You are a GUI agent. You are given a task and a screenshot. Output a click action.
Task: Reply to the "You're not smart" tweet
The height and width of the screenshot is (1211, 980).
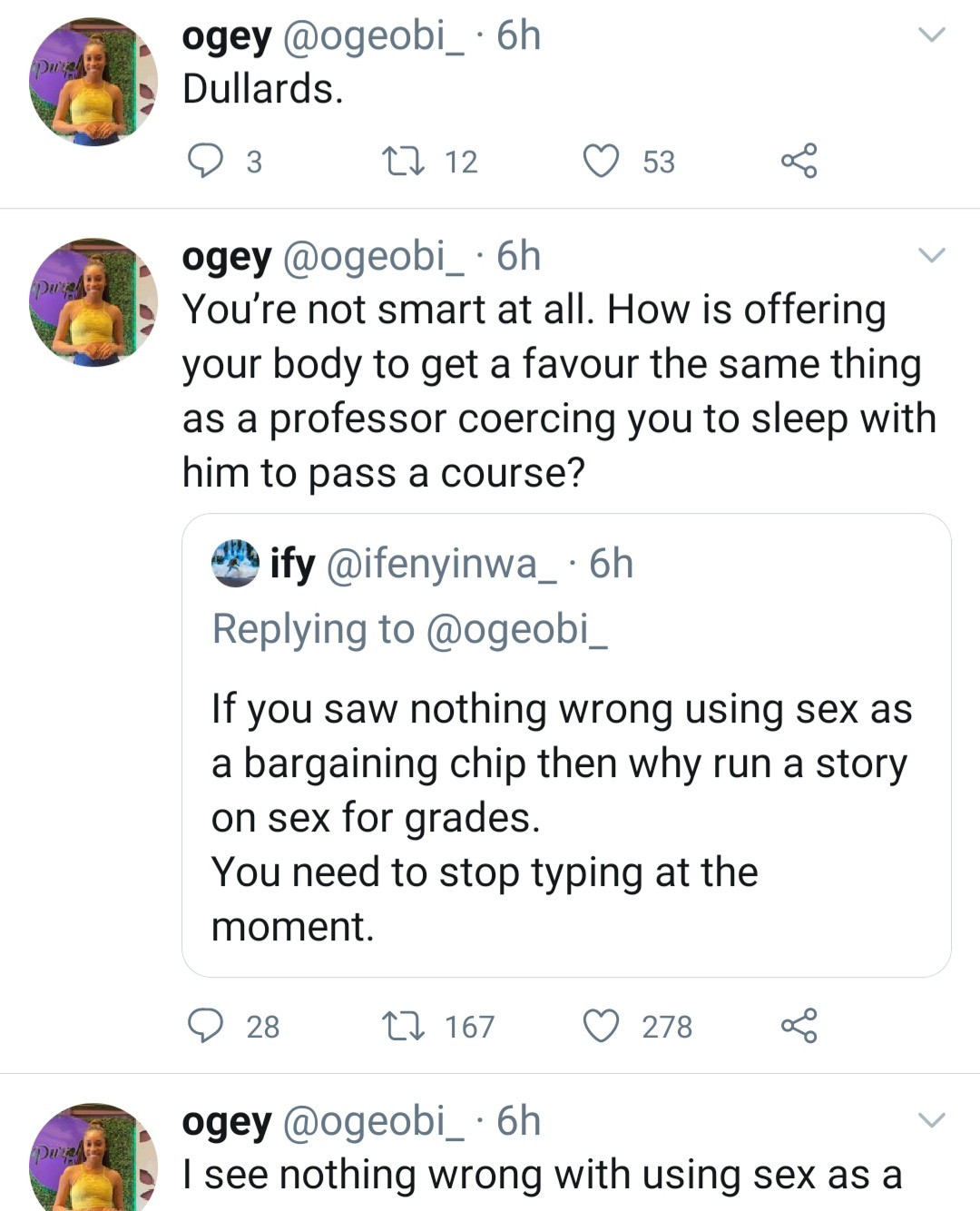click(206, 1026)
